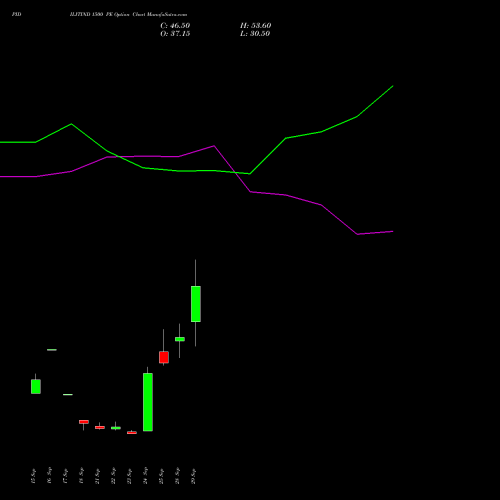
Task: Click the 29 Sep date label
Action: coord(193,476)
